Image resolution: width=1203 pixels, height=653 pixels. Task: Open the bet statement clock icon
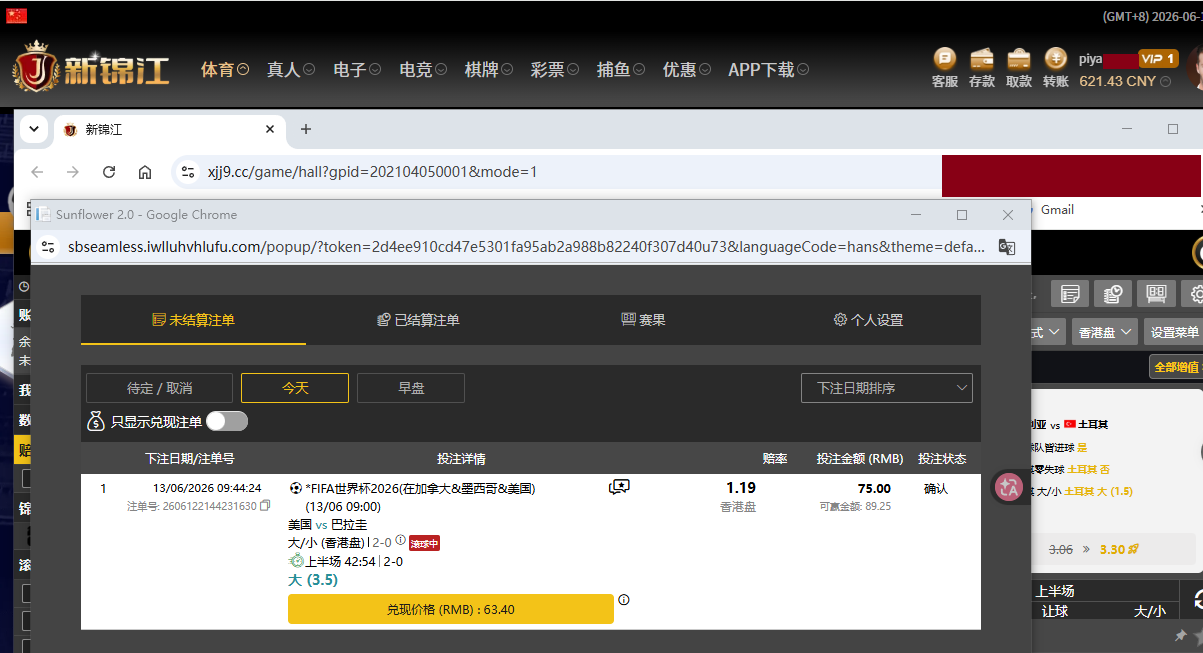pos(1113,294)
